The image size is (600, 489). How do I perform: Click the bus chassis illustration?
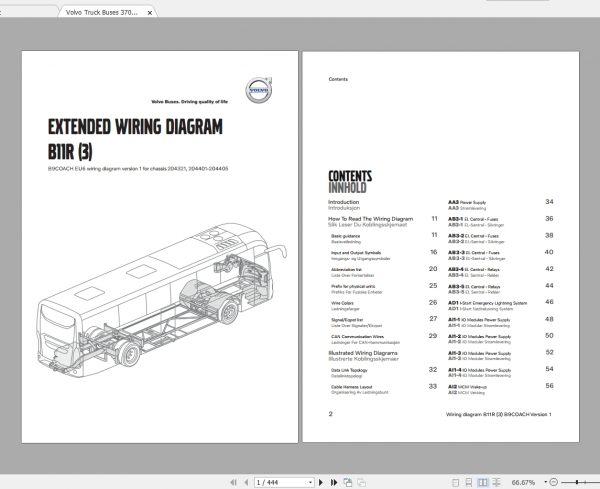pyautogui.click(x=162, y=300)
